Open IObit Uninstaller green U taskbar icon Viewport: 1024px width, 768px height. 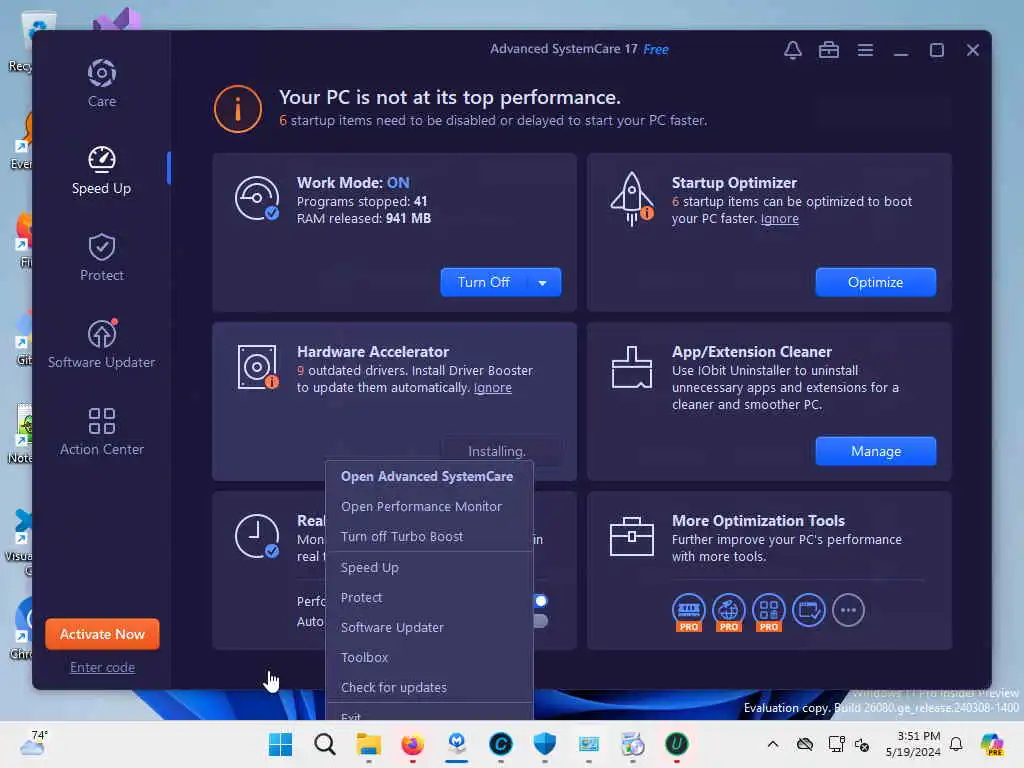(677, 744)
